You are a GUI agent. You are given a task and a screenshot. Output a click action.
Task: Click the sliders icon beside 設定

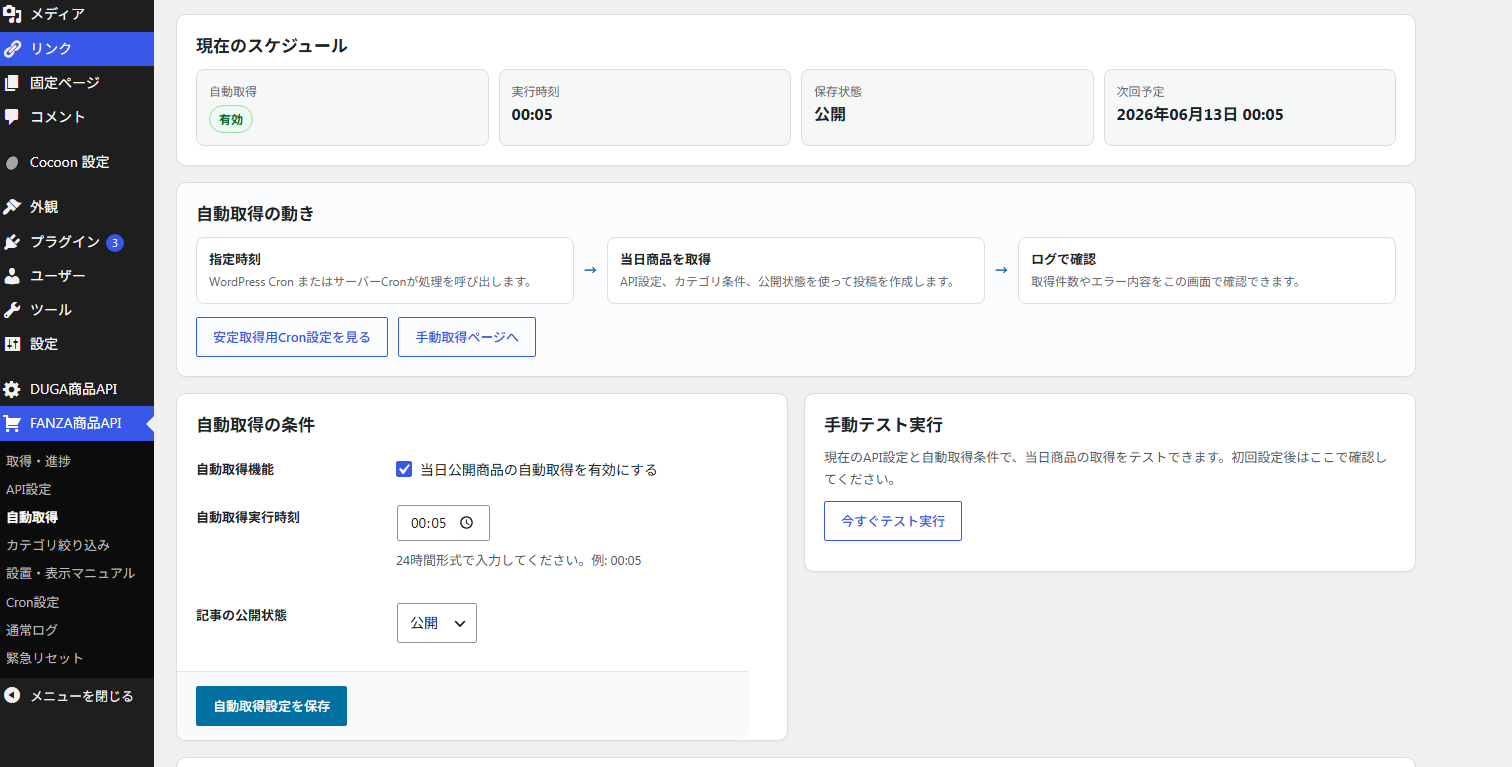point(12,344)
